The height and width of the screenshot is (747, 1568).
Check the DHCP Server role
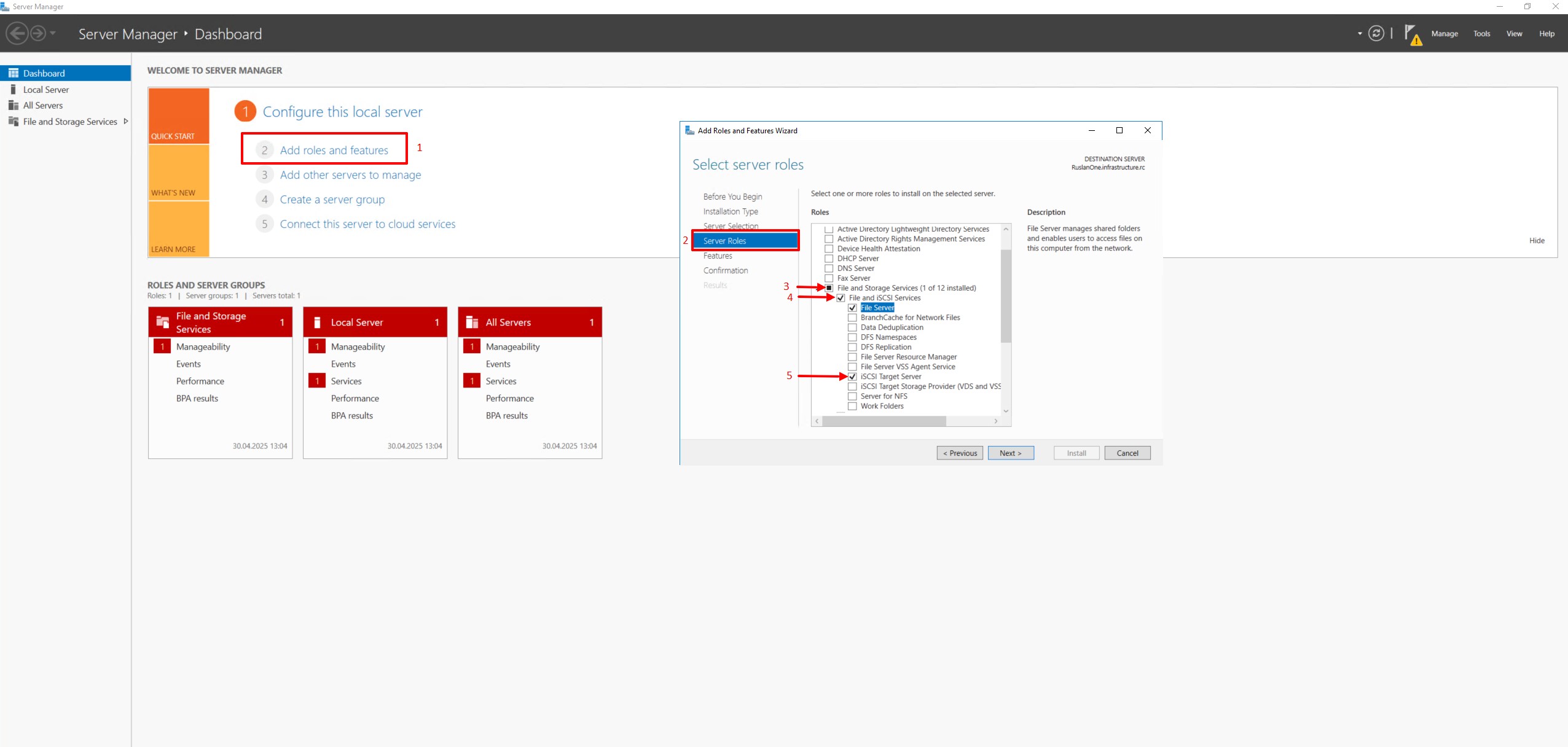pyautogui.click(x=829, y=259)
